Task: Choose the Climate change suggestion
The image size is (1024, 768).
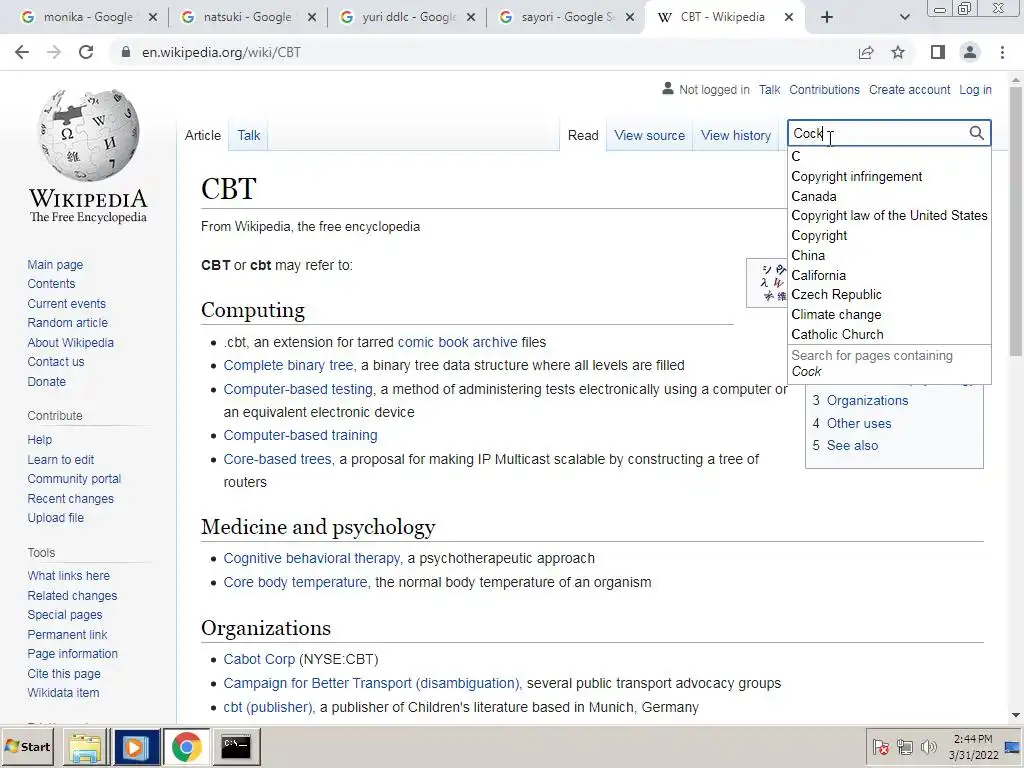Action: click(x=889, y=314)
